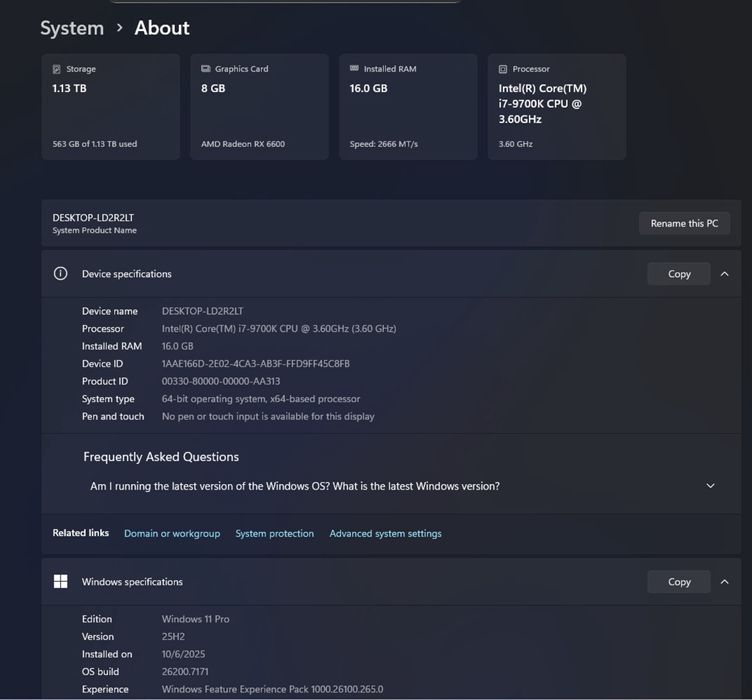The height and width of the screenshot is (700, 752).
Task: Select the Processor value in Device specifications
Action: click(x=279, y=329)
